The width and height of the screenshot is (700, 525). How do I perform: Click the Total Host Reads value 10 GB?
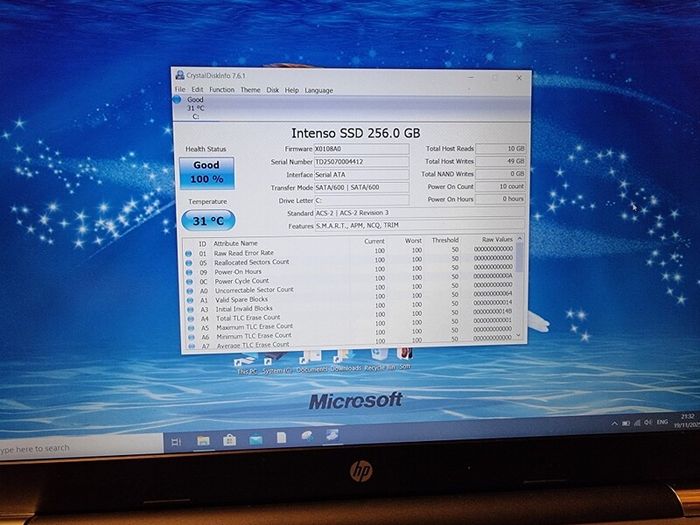[x=500, y=149]
